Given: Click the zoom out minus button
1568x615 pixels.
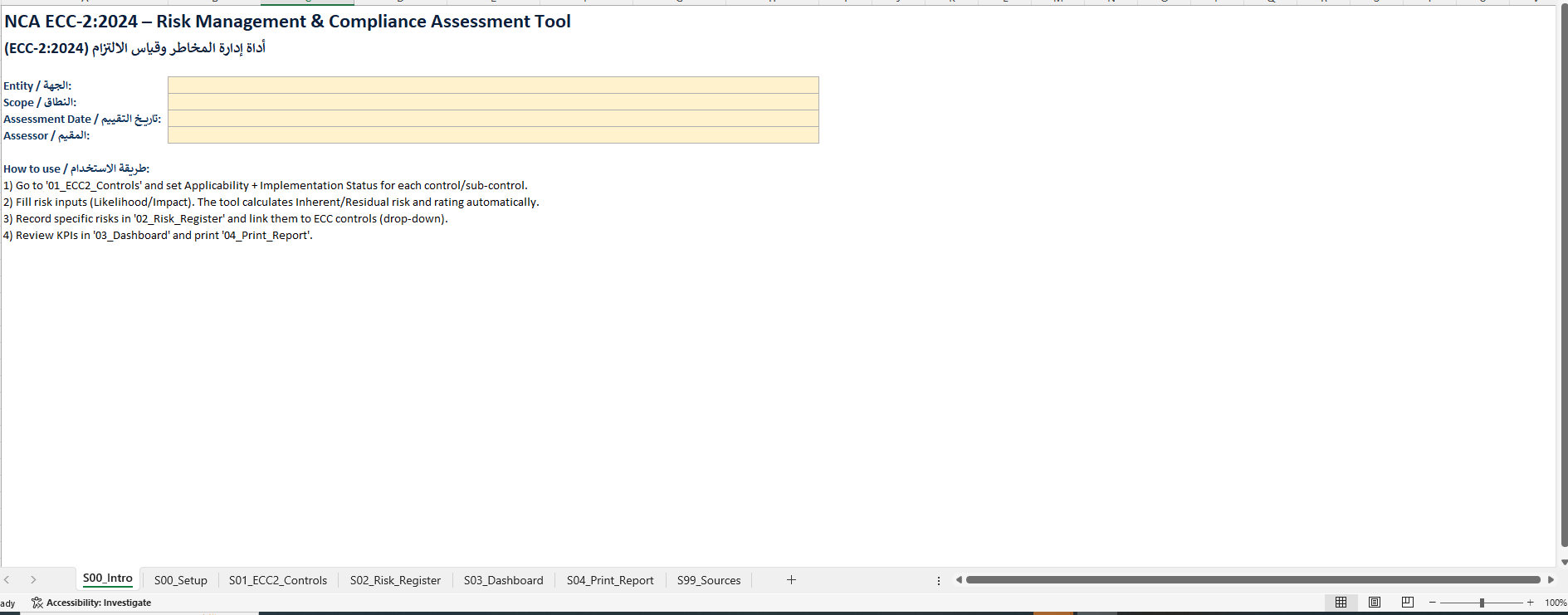Looking at the screenshot, I should tap(1432, 603).
